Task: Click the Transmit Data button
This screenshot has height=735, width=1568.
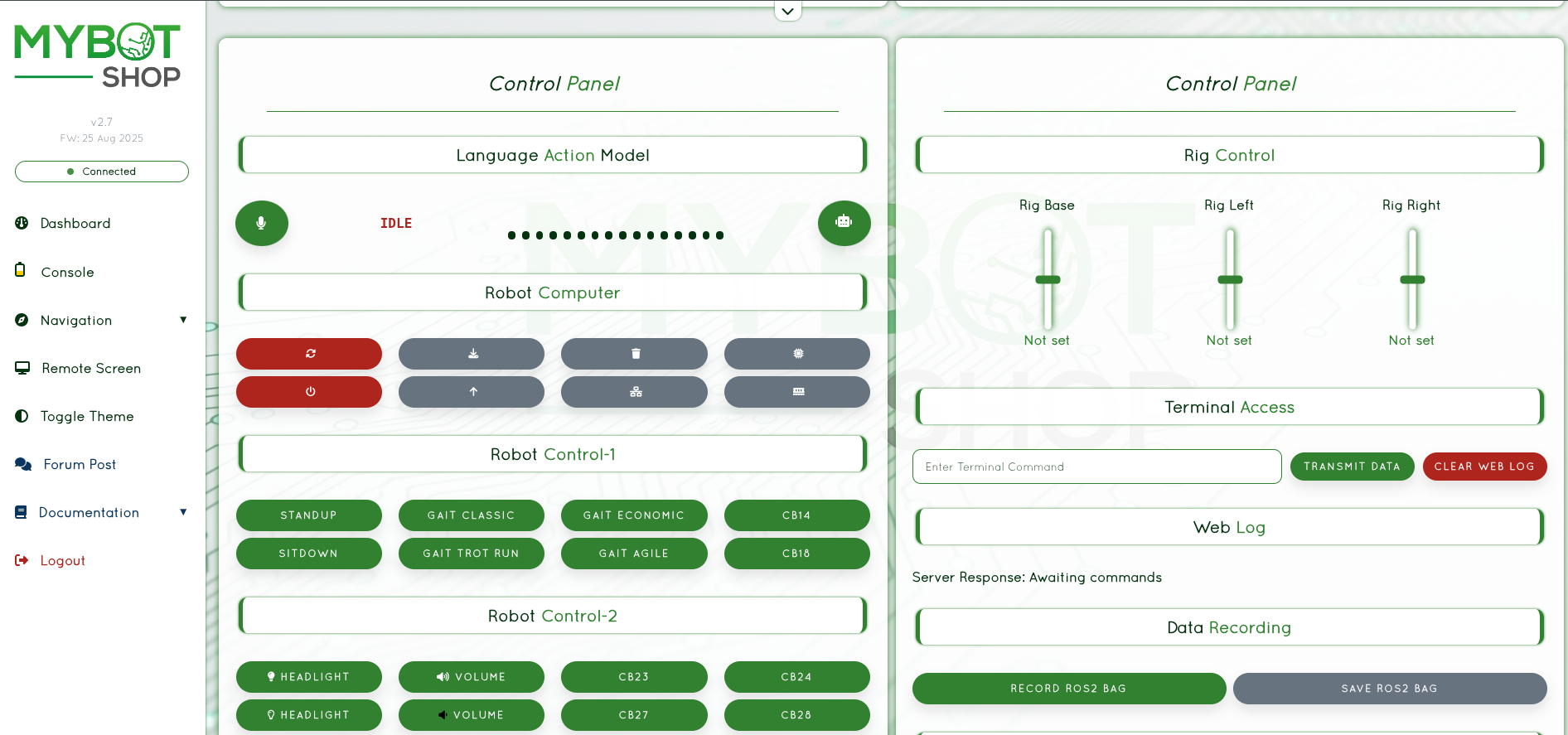Action: coord(1352,467)
